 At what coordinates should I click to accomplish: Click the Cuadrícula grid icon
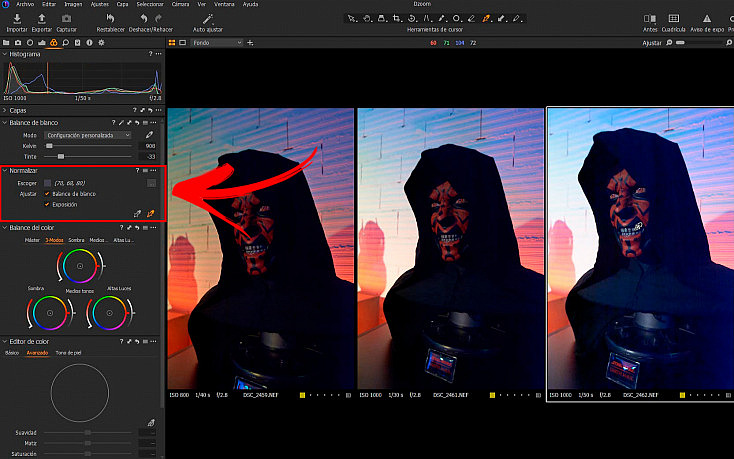pyautogui.click(x=674, y=19)
